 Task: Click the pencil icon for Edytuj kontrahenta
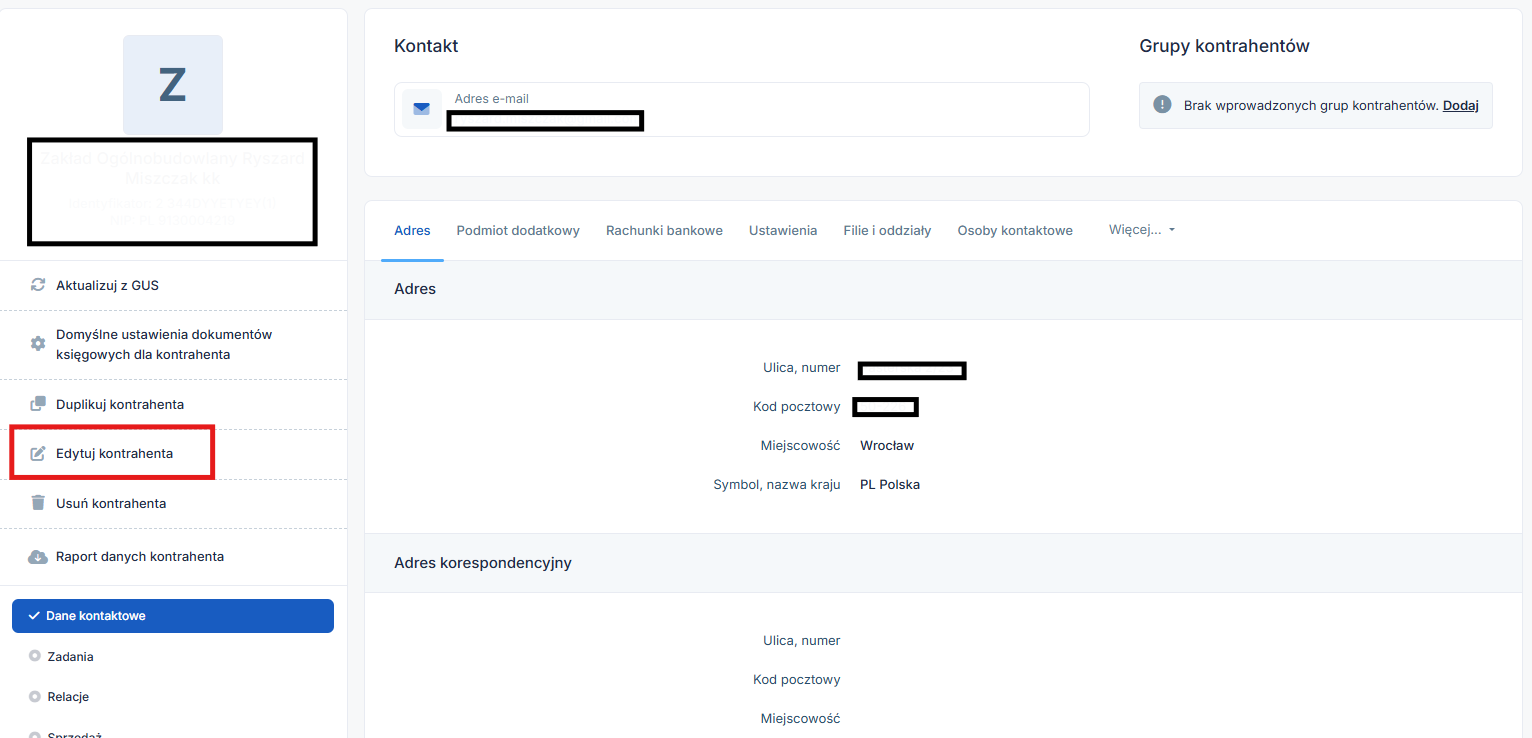click(38, 453)
